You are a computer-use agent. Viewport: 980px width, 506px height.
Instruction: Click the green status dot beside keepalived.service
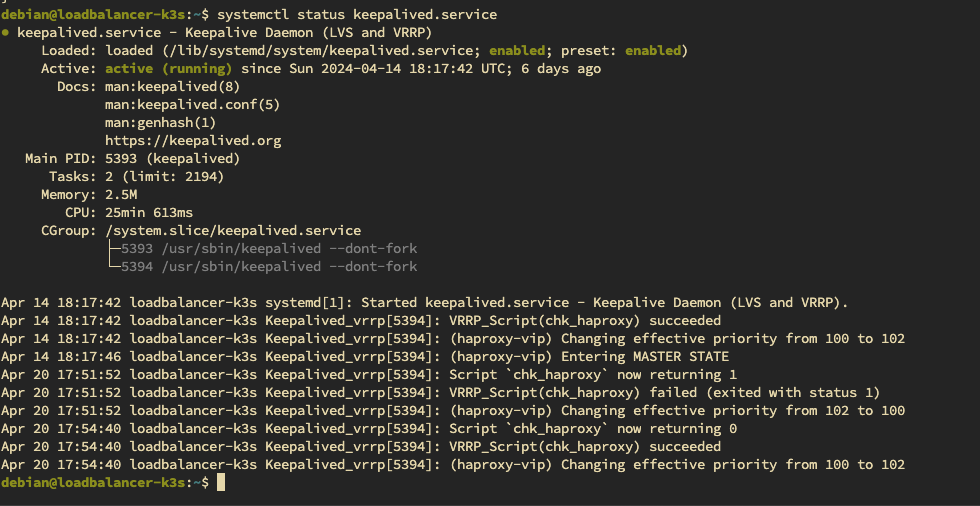(x=7, y=32)
